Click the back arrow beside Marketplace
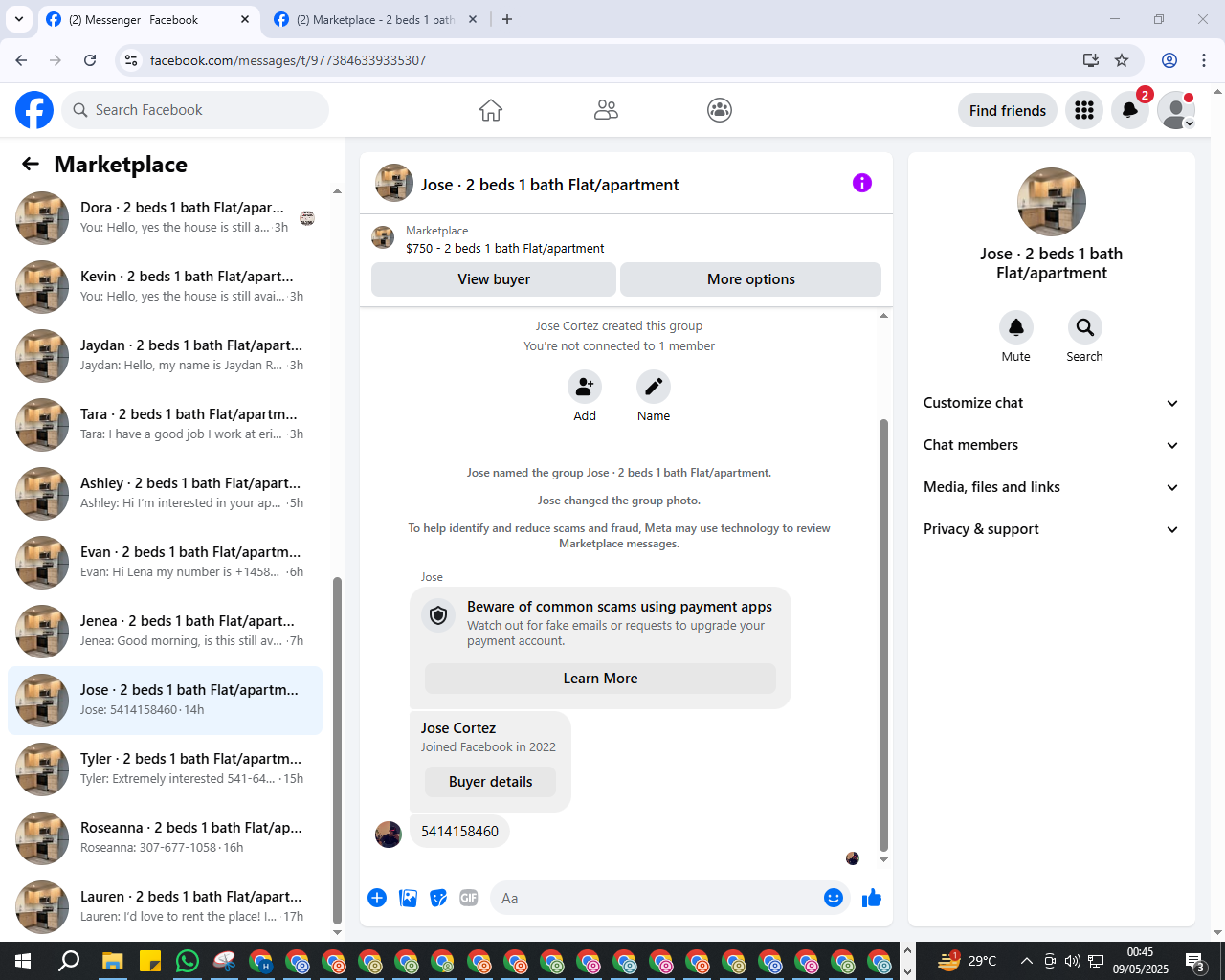Image resolution: width=1225 pixels, height=980 pixels. [x=31, y=164]
